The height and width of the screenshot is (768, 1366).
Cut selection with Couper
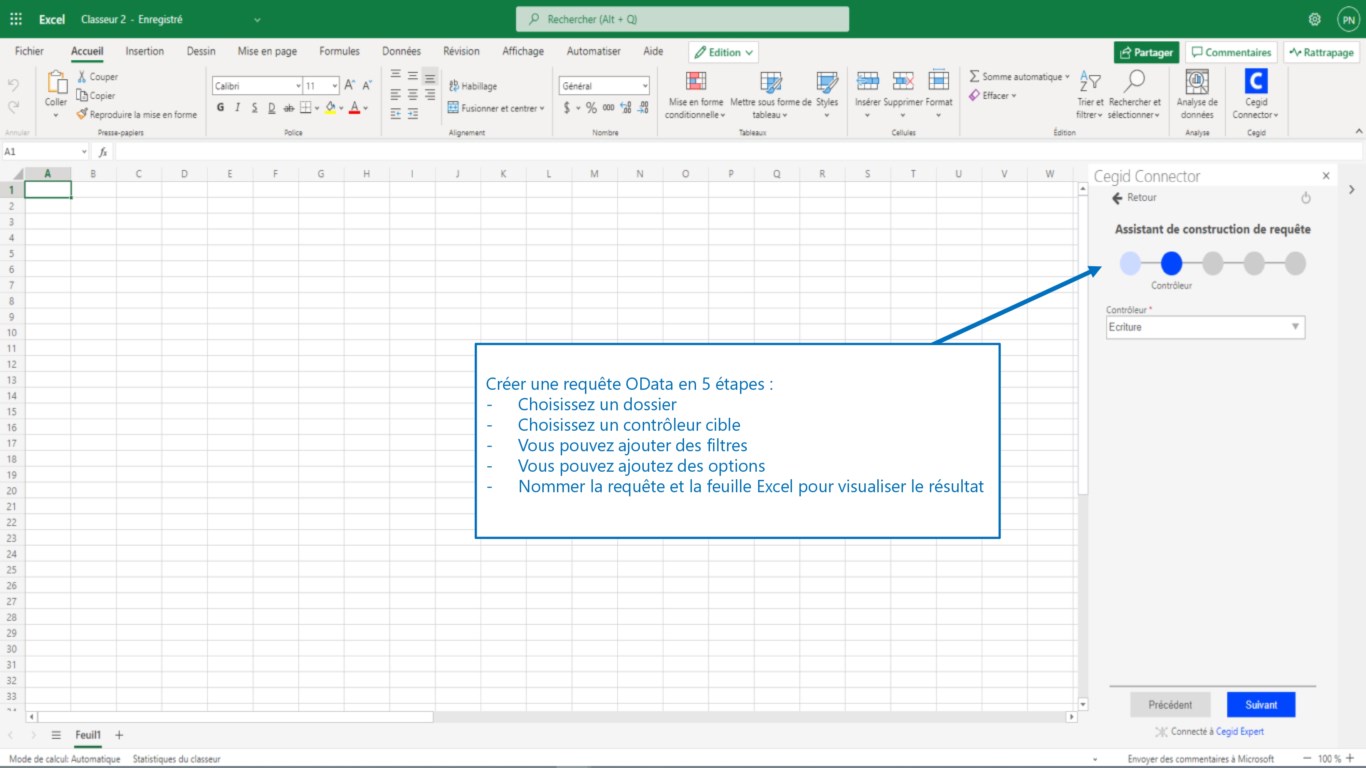tap(97, 77)
